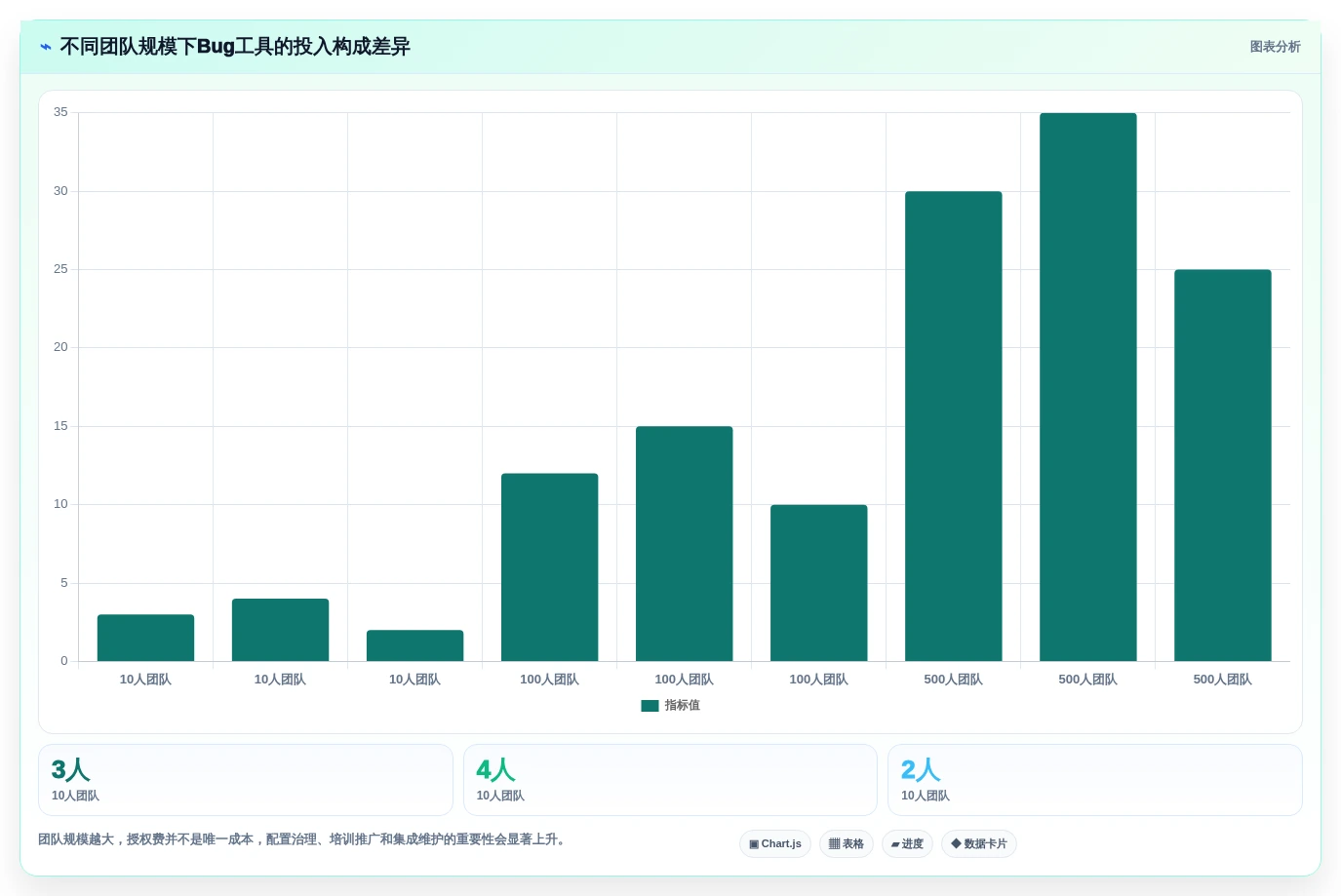Click the chart title 不同团队规模下Bug工具的投入构成差异
Image resolution: width=1341 pixels, height=896 pixels.
pyautogui.click(x=235, y=47)
